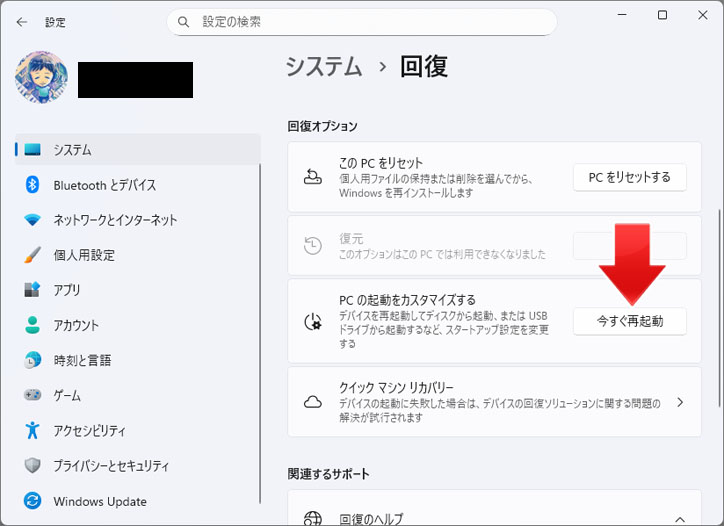Open Bluetooth とデバイス settings

click(x=104, y=185)
